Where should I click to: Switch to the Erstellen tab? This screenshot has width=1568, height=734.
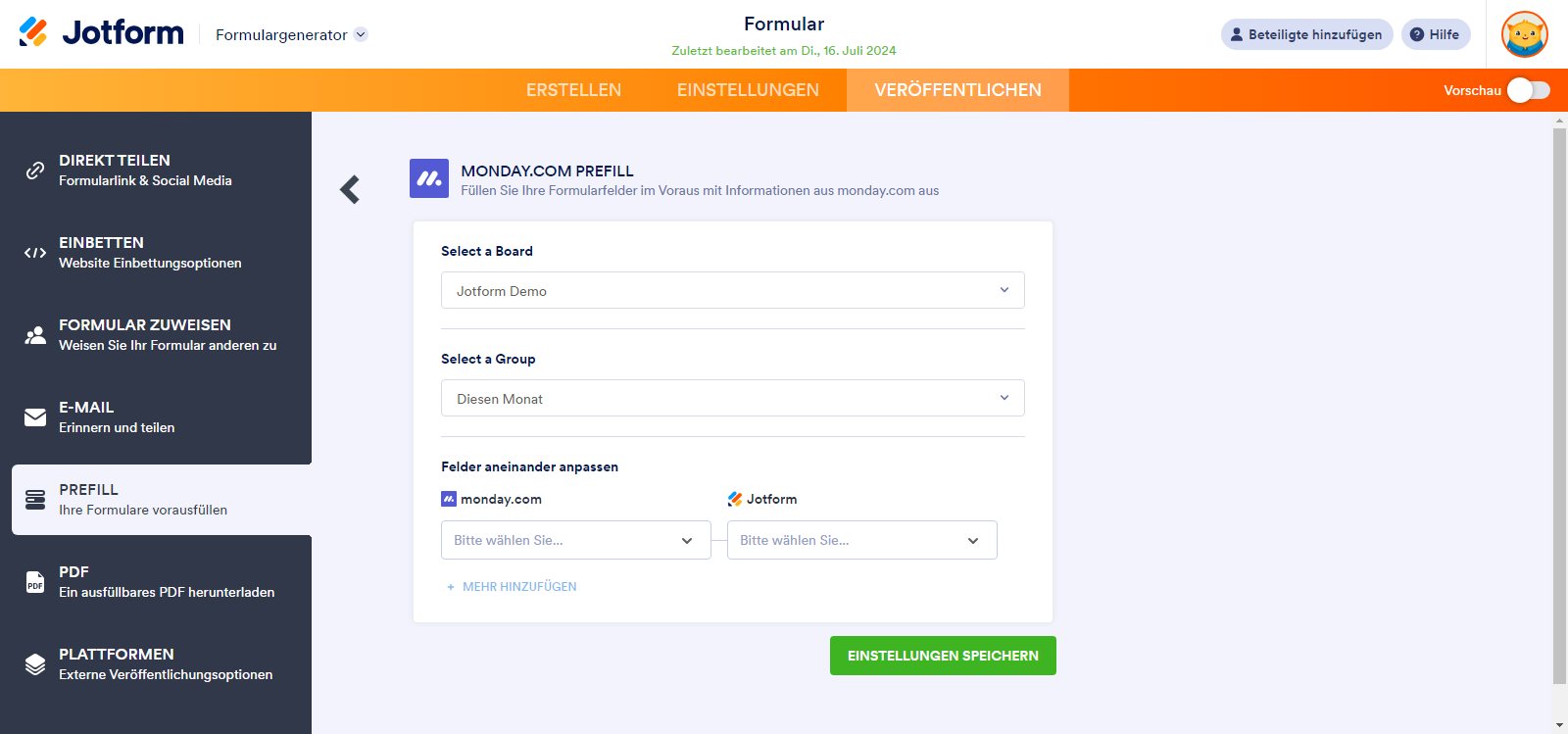[x=573, y=90]
